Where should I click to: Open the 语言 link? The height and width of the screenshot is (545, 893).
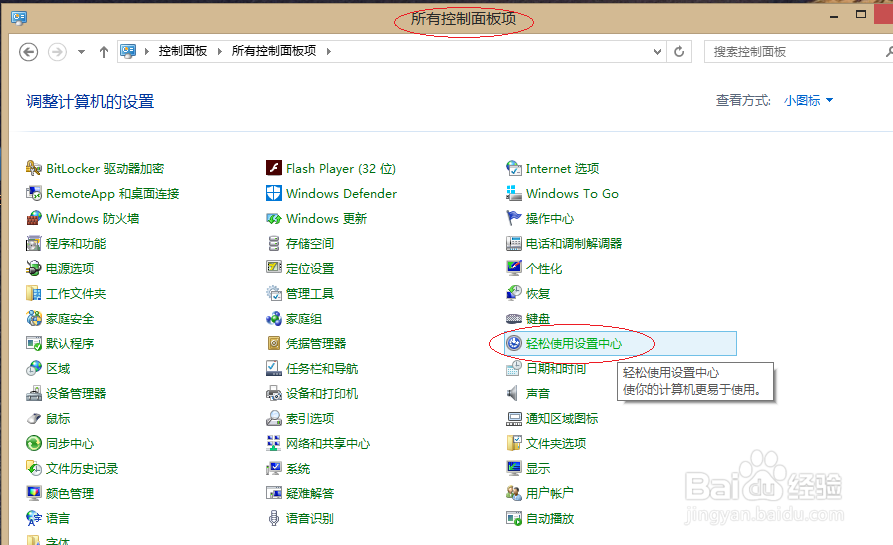(x=58, y=518)
